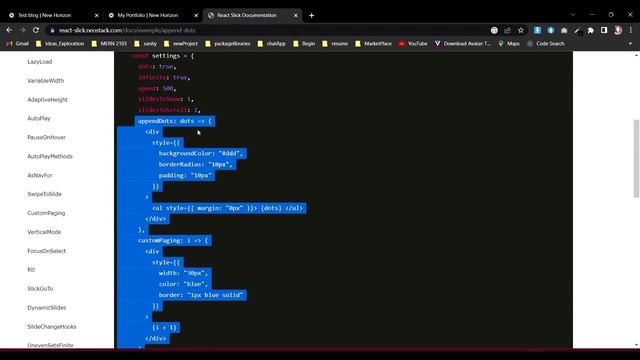Image resolution: width=640 pixels, height=360 pixels.
Task: Open the Download Avatar bookmark
Action: (x=463, y=44)
